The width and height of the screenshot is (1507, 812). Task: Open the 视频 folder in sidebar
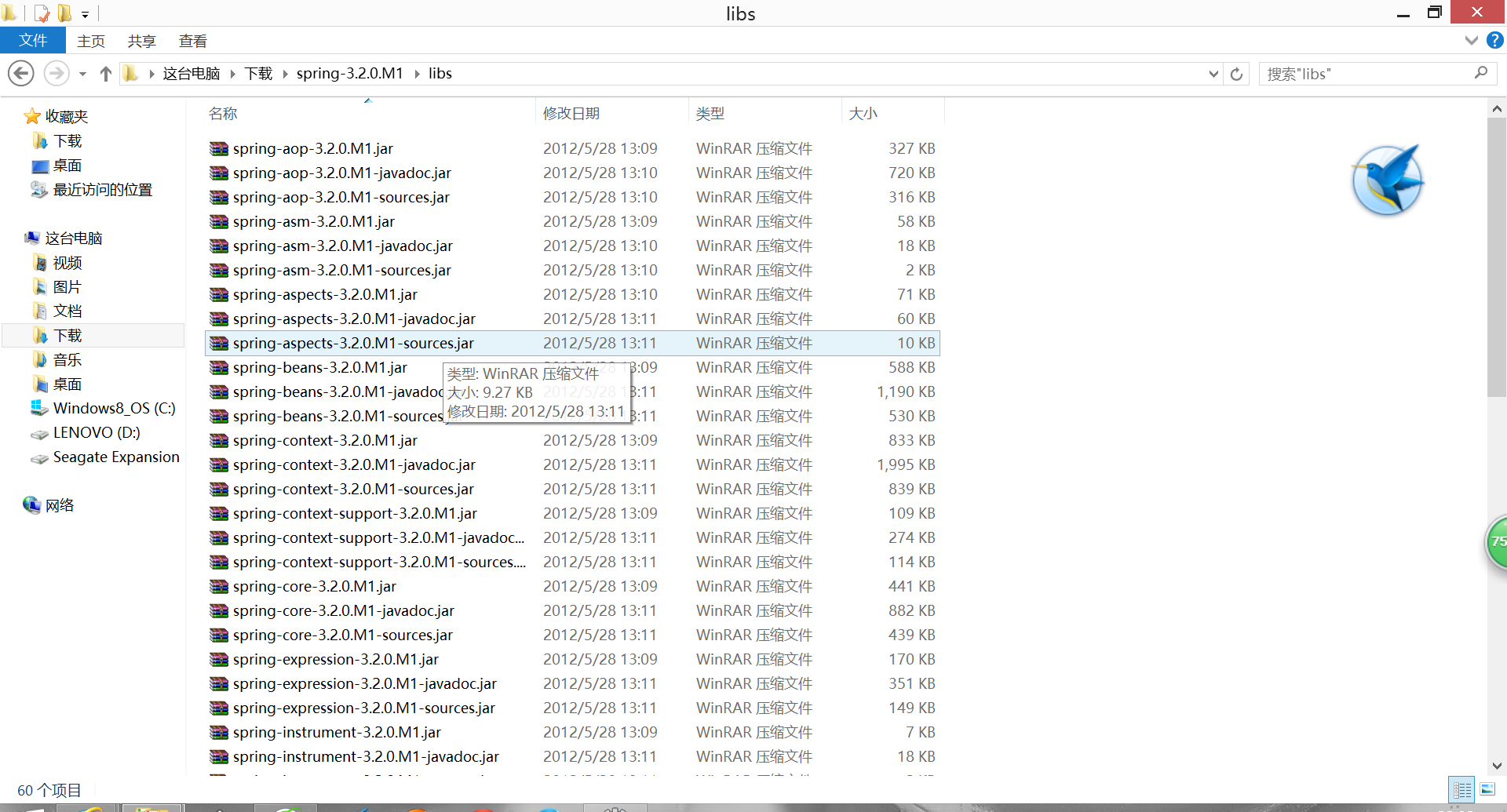pyautogui.click(x=68, y=263)
